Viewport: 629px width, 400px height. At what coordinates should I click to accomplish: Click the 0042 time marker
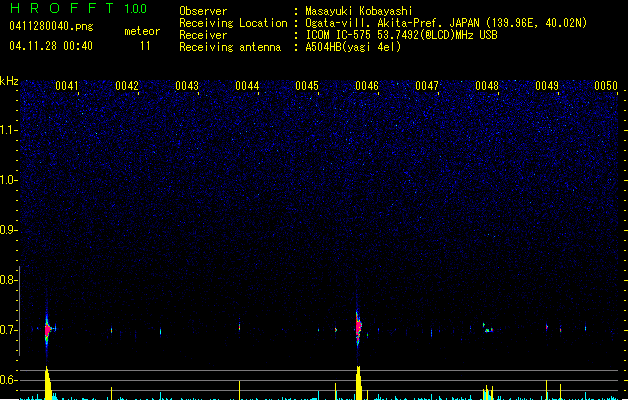coord(127,86)
